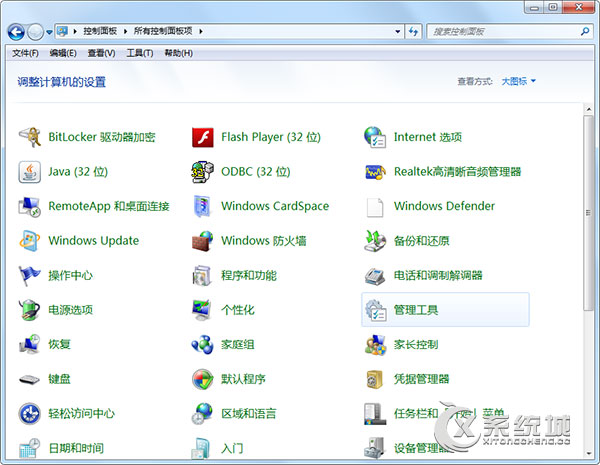The width and height of the screenshot is (600, 465).
Task: Click the Windows 防火墙 brick wall icon
Action: point(202,241)
